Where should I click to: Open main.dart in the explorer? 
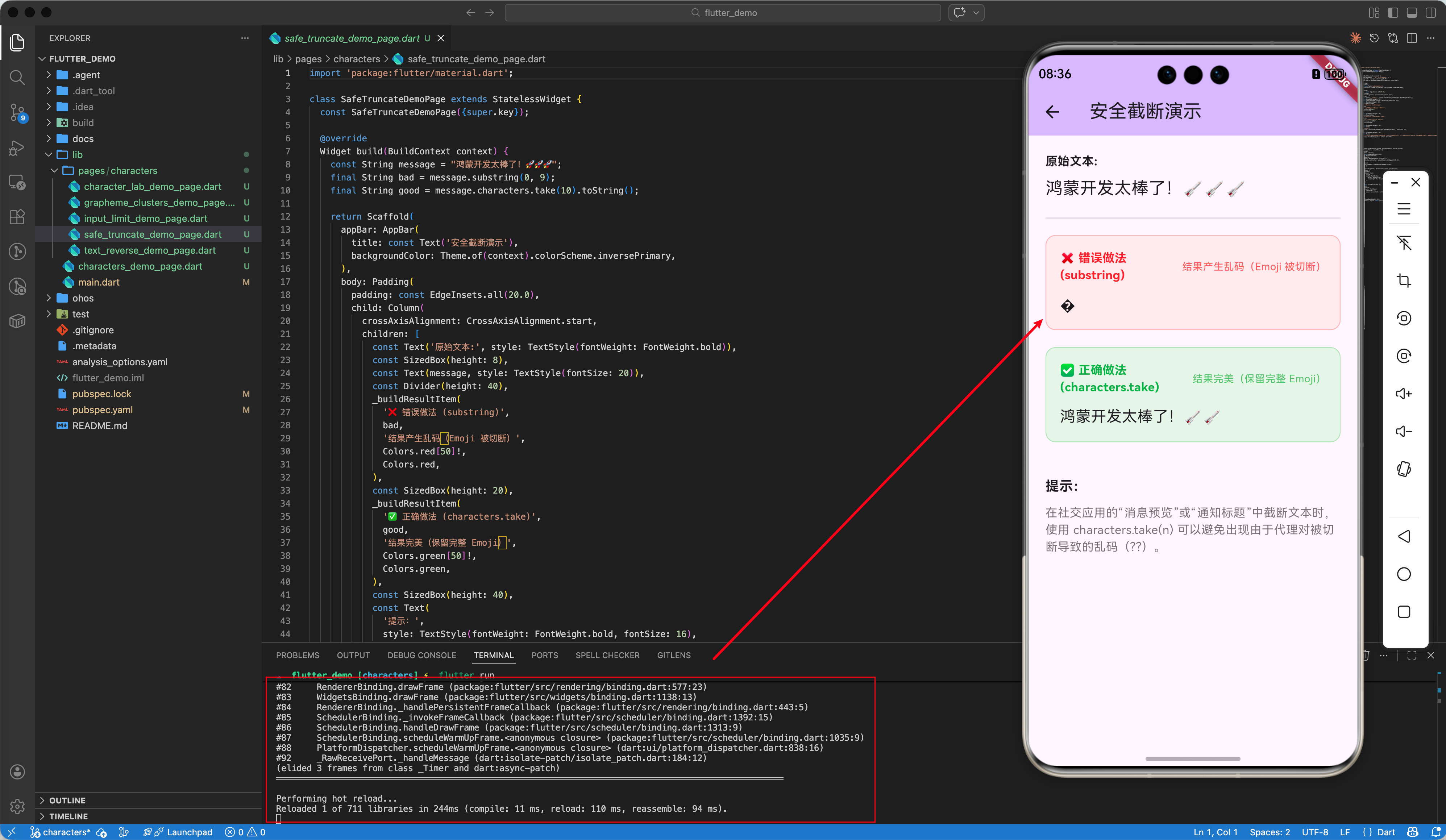(99, 282)
